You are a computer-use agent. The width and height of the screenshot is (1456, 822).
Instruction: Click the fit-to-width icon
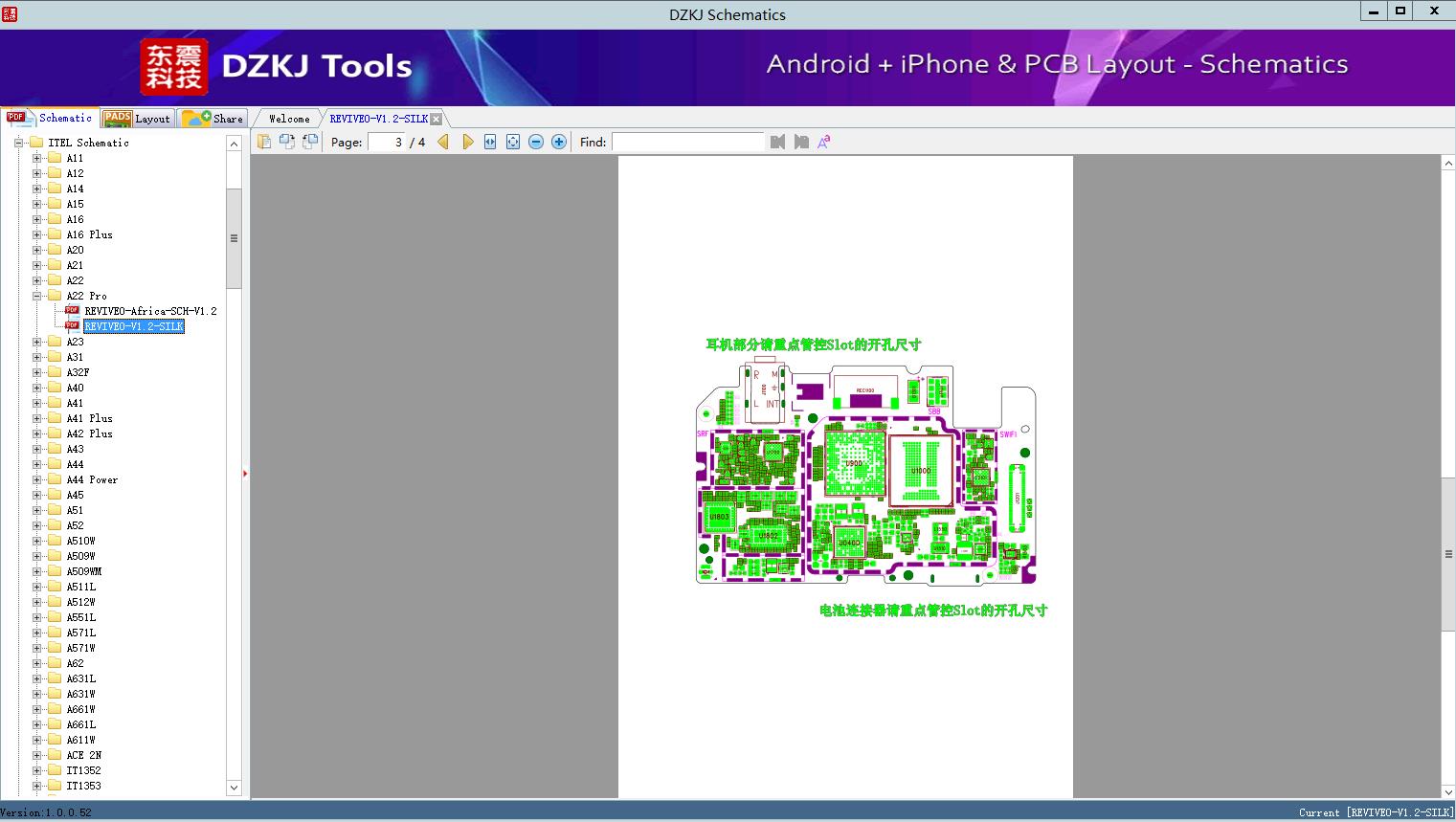click(x=490, y=142)
